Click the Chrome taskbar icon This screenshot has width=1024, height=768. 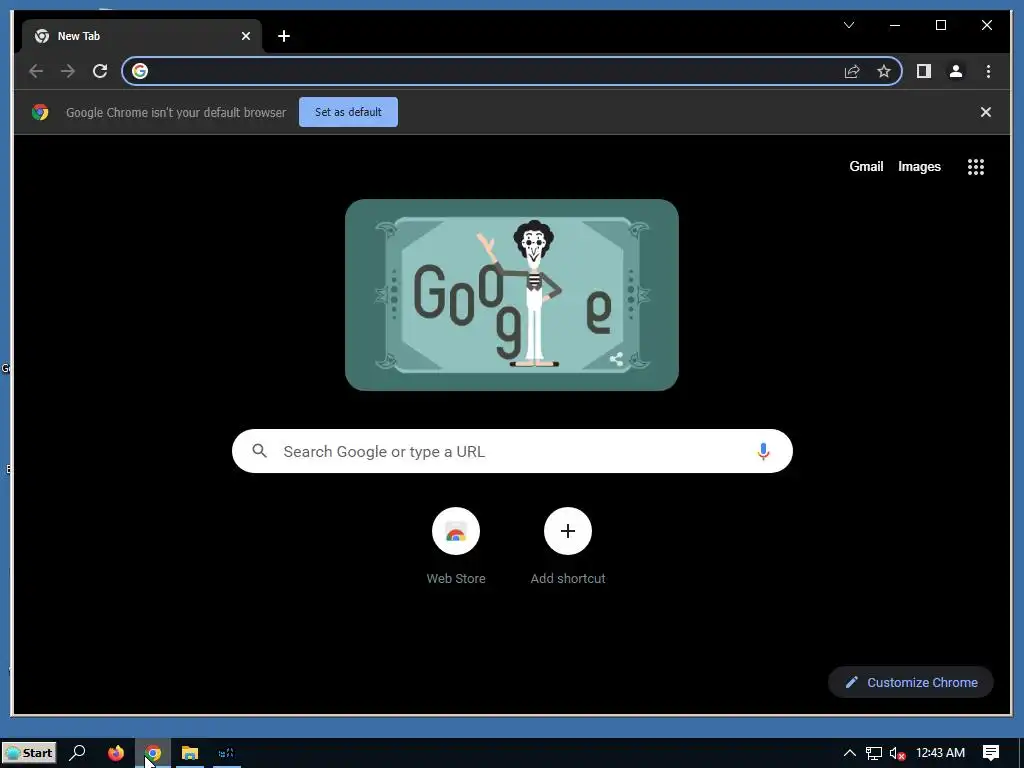153,753
